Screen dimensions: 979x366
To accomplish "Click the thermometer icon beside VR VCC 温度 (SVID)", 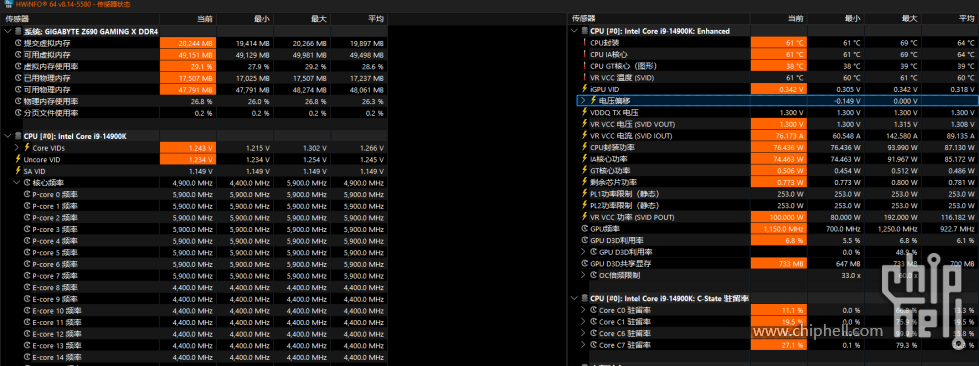I will (584, 77).
